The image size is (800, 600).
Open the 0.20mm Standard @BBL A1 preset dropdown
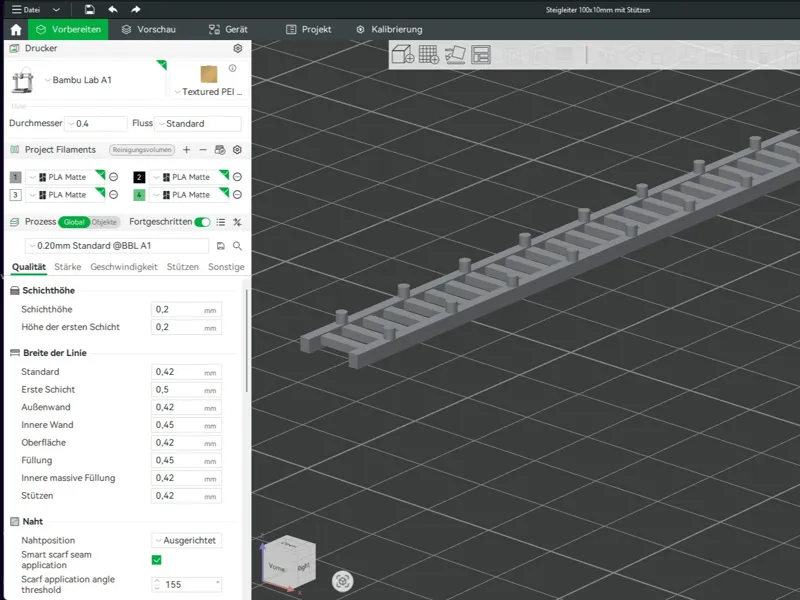coord(117,246)
